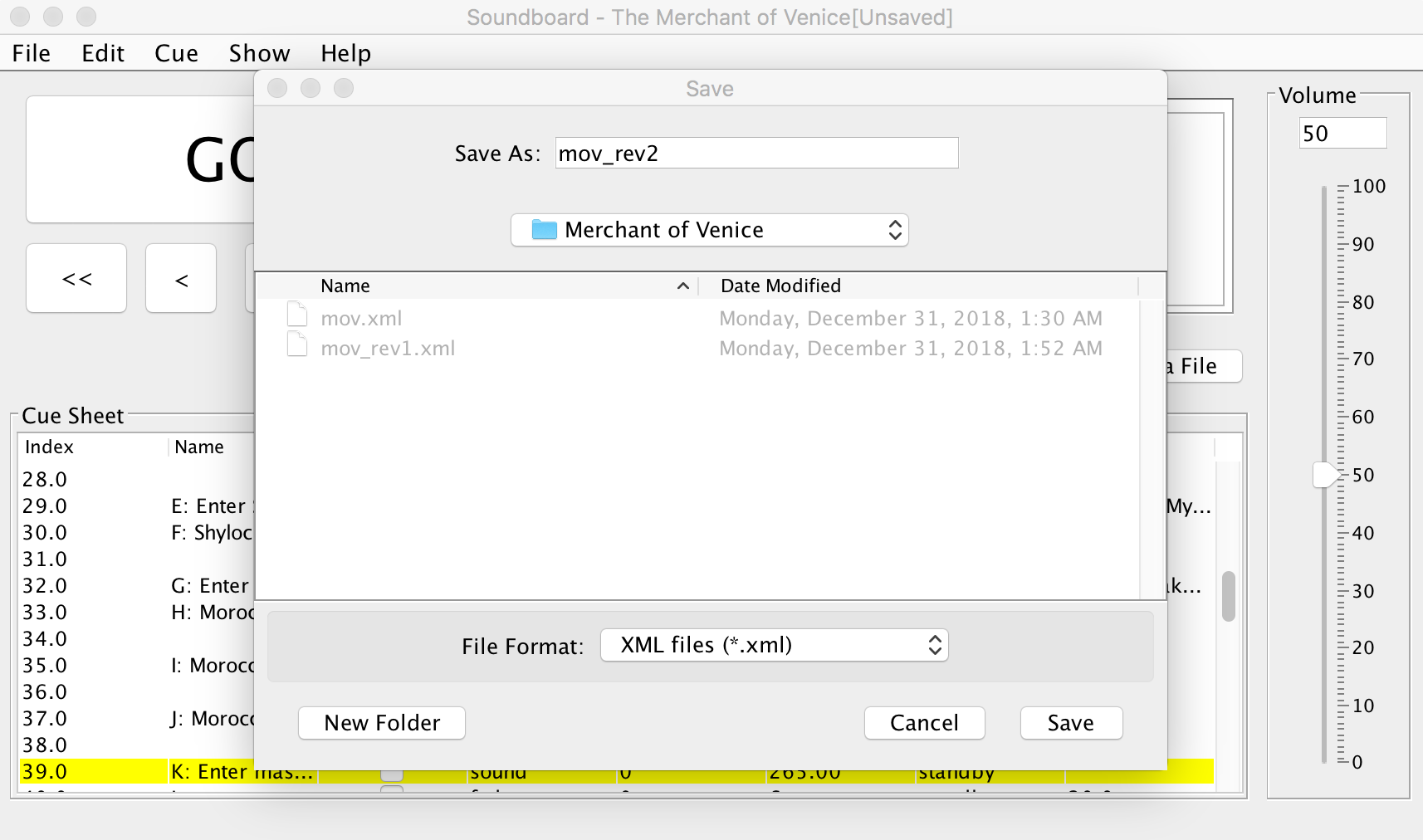This screenshot has height=840, width=1423.
Task: Click the folder icon in location dropdown
Action: coord(545,230)
